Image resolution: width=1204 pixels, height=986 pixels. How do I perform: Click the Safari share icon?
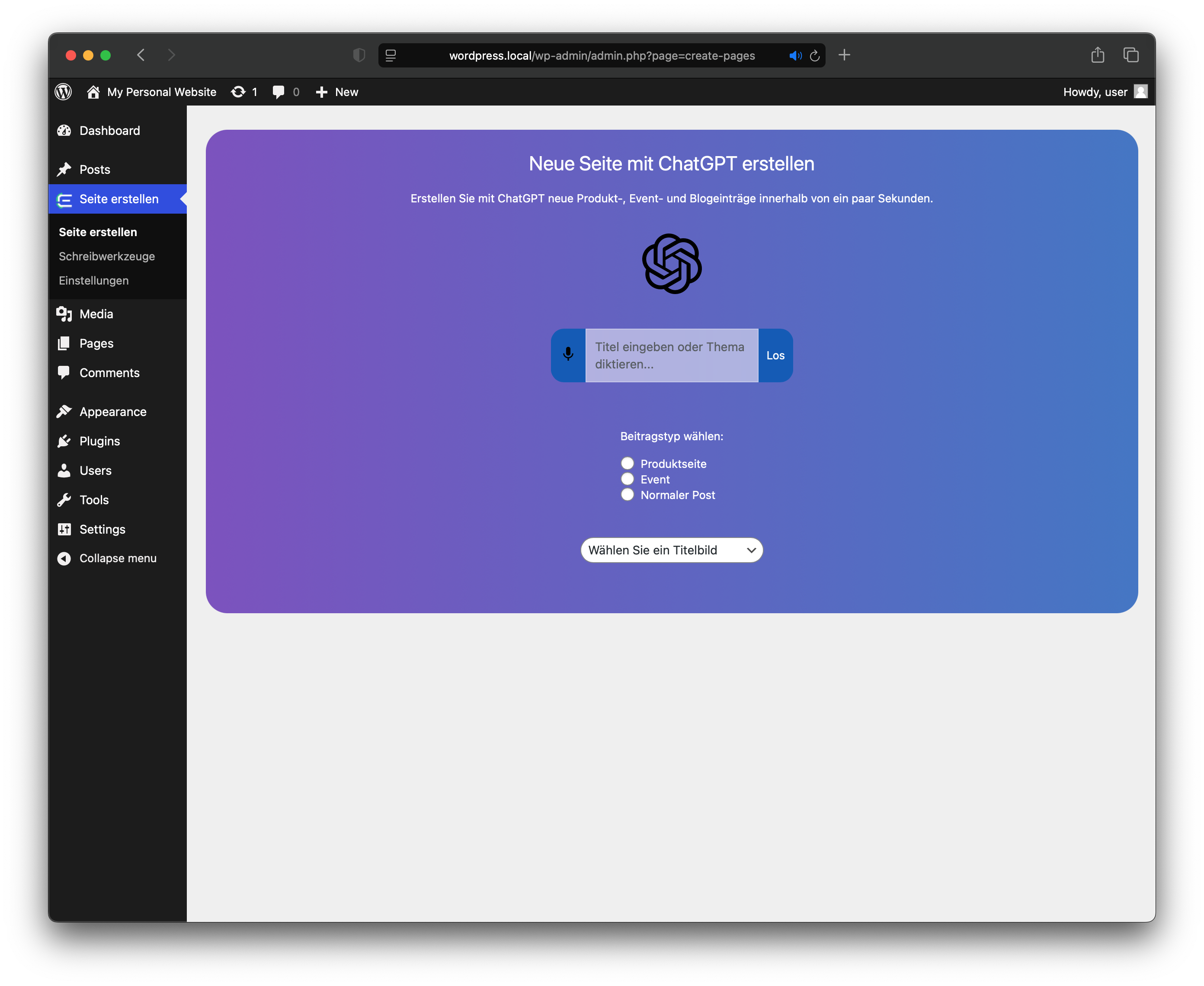1097,55
